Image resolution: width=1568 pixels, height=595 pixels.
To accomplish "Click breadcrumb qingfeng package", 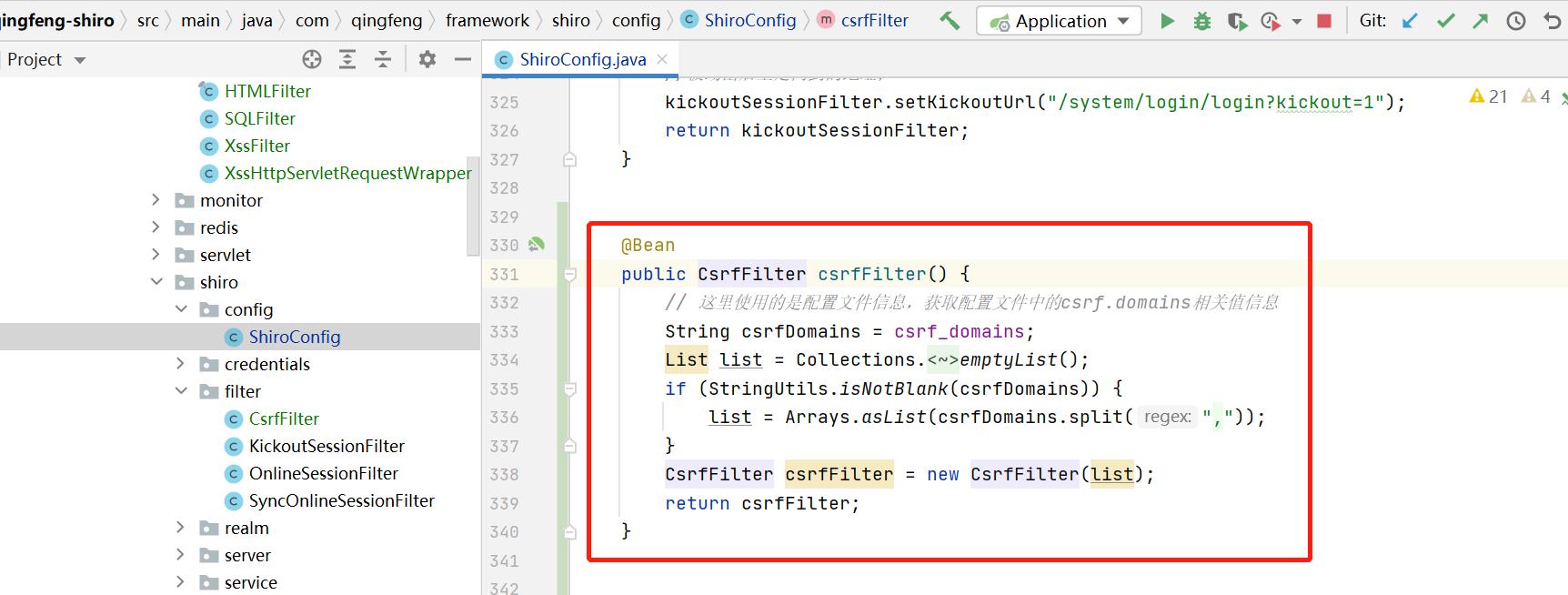I will click(387, 20).
